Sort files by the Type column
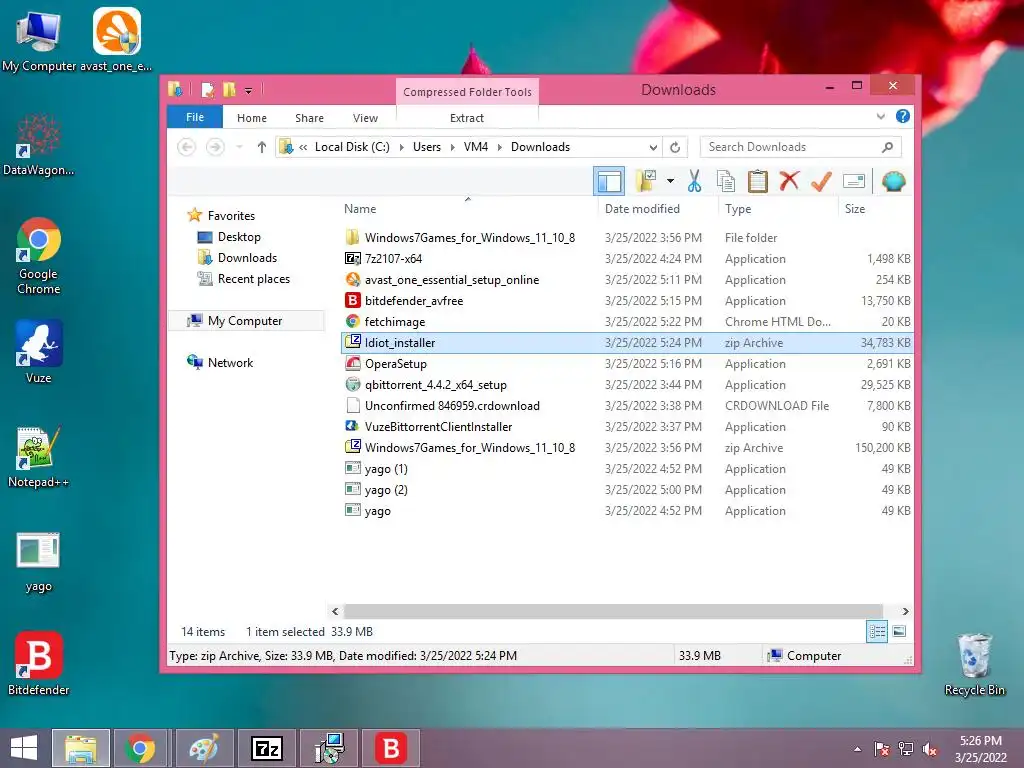The image size is (1024, 768). point(738,209)
